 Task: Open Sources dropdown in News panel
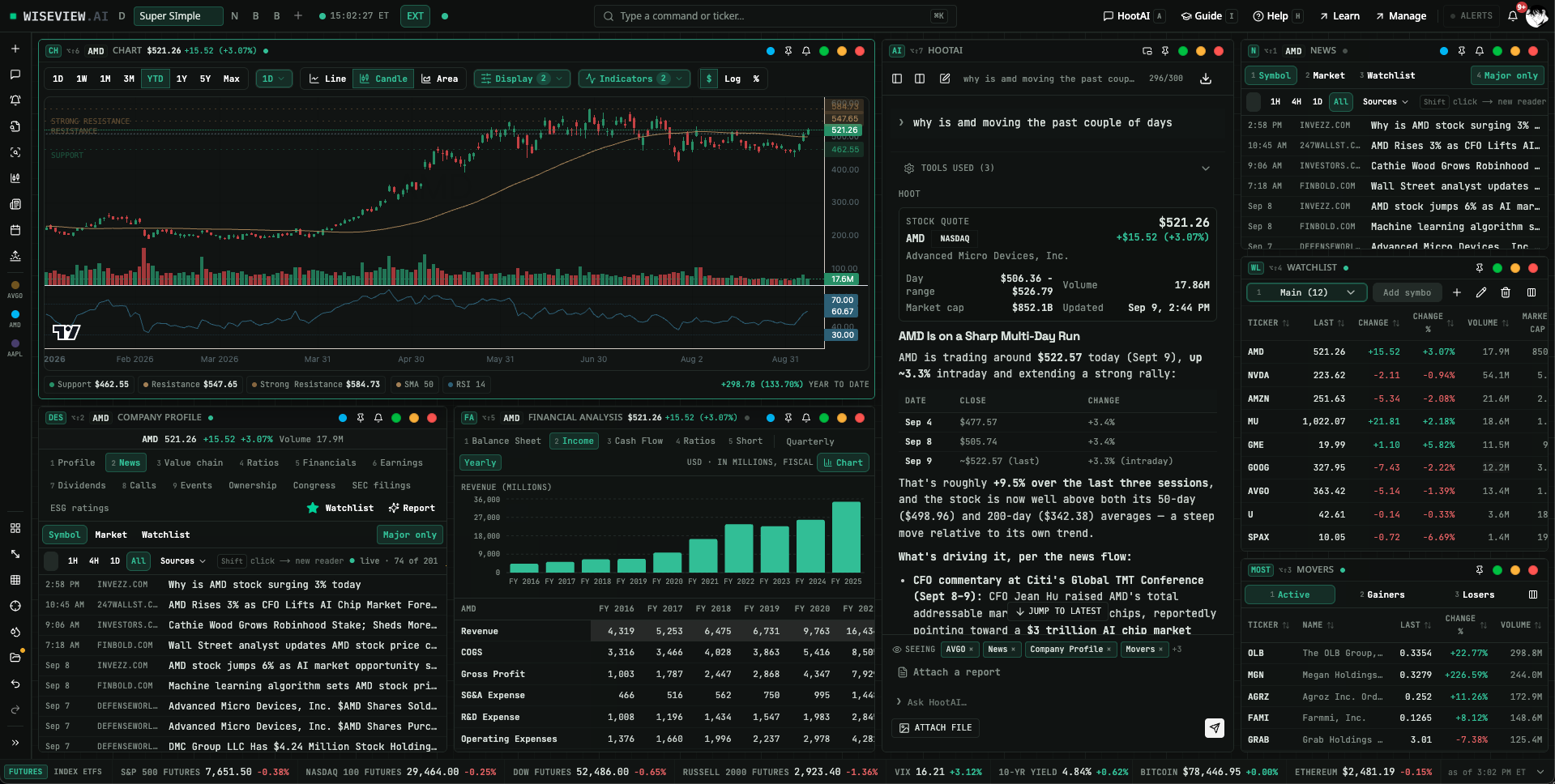click(1385, 102)
